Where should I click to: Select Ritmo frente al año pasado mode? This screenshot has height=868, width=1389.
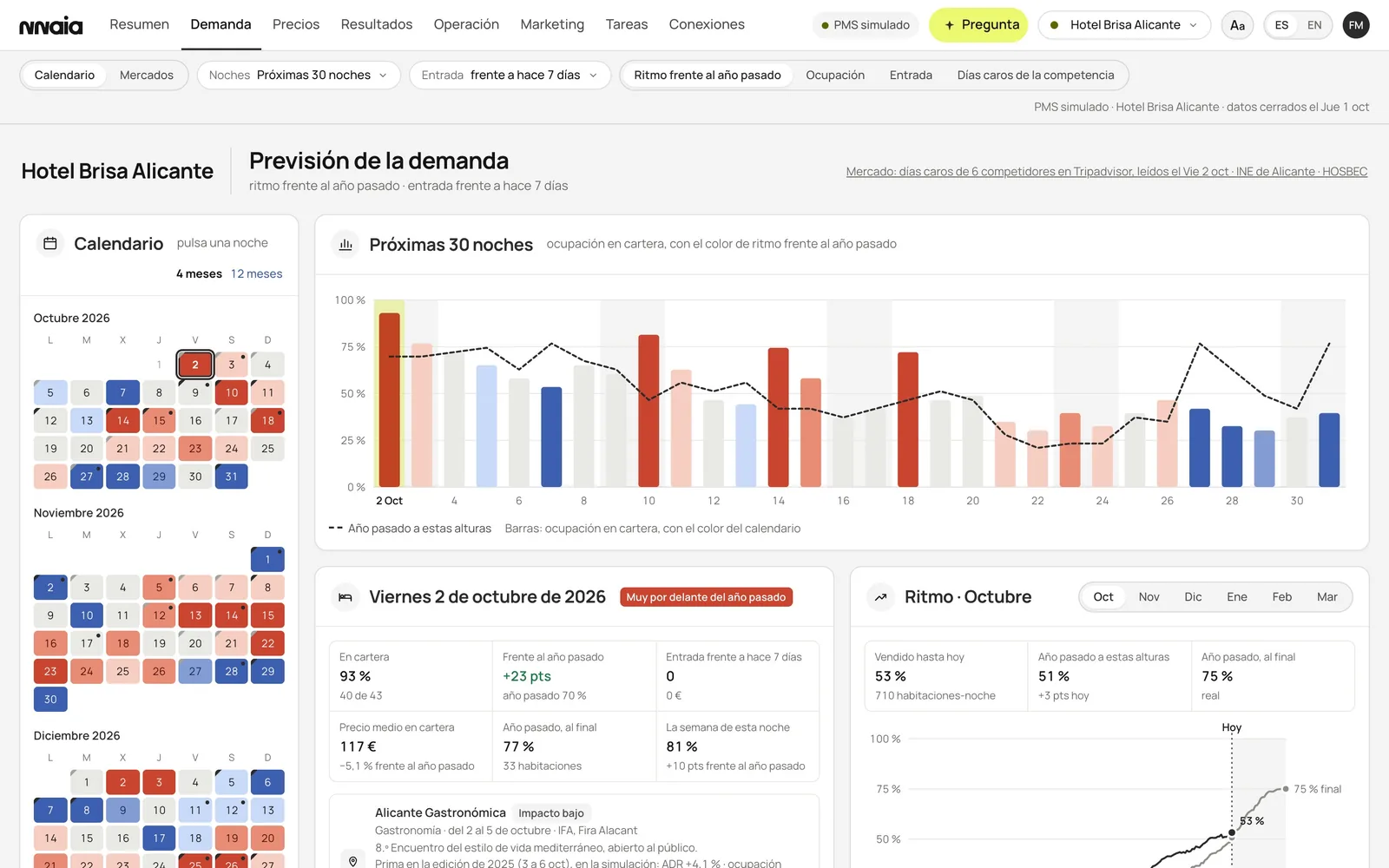708,76
